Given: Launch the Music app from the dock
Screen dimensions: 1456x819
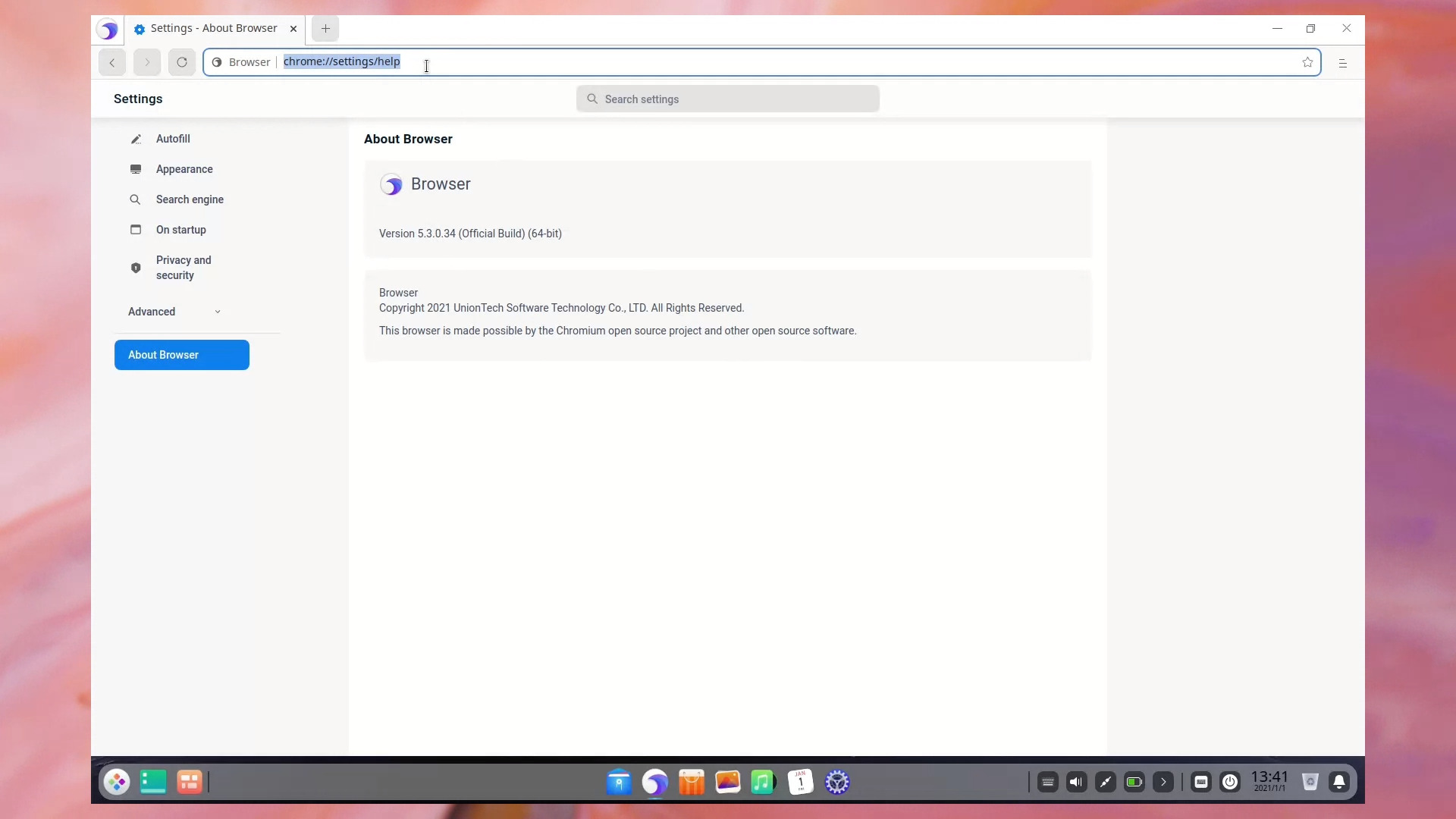Looking at the screenshot, I should point(763,782).
